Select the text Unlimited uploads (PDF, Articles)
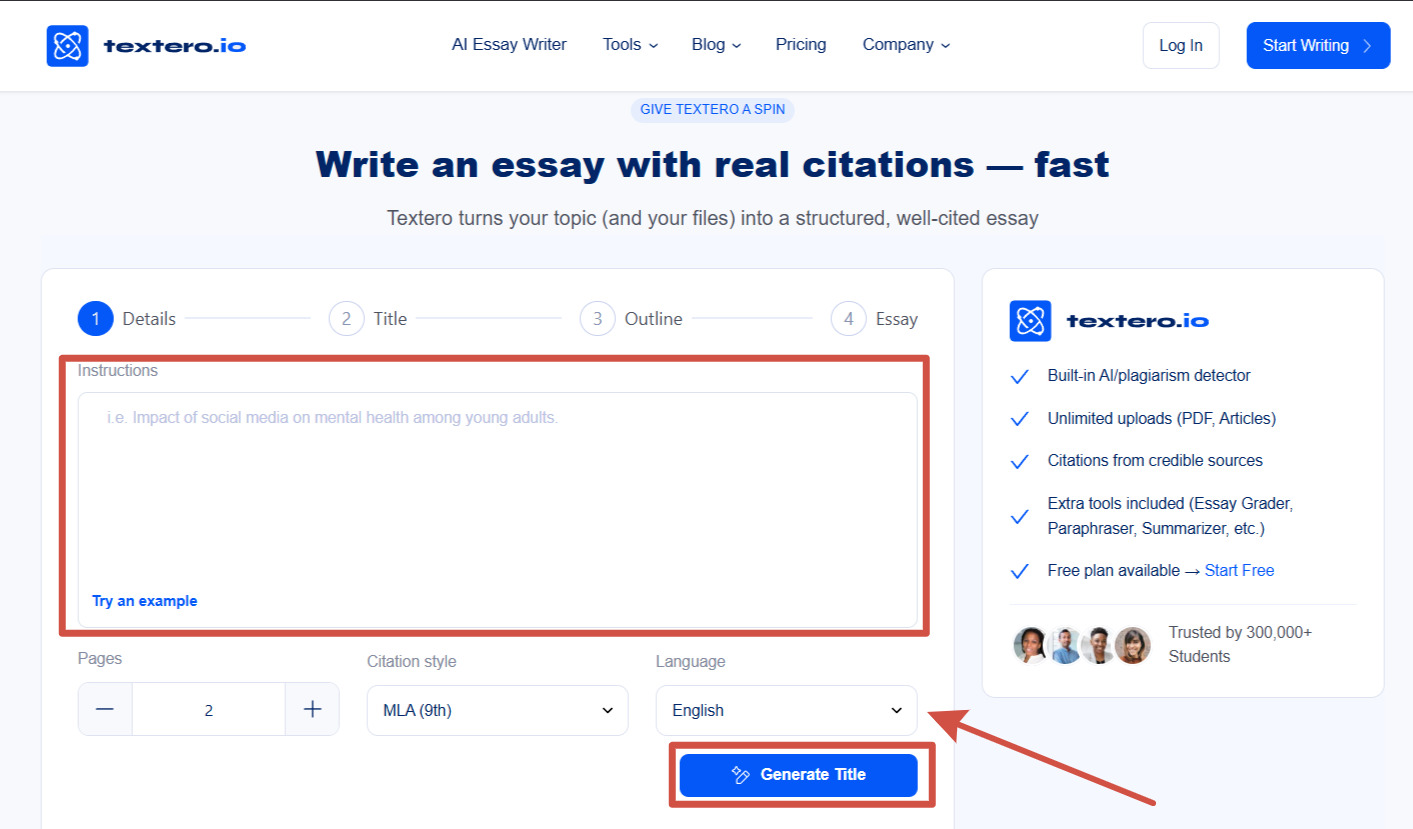The image size is (1413, 829). pyautogui.click(x=1162, y=419)
